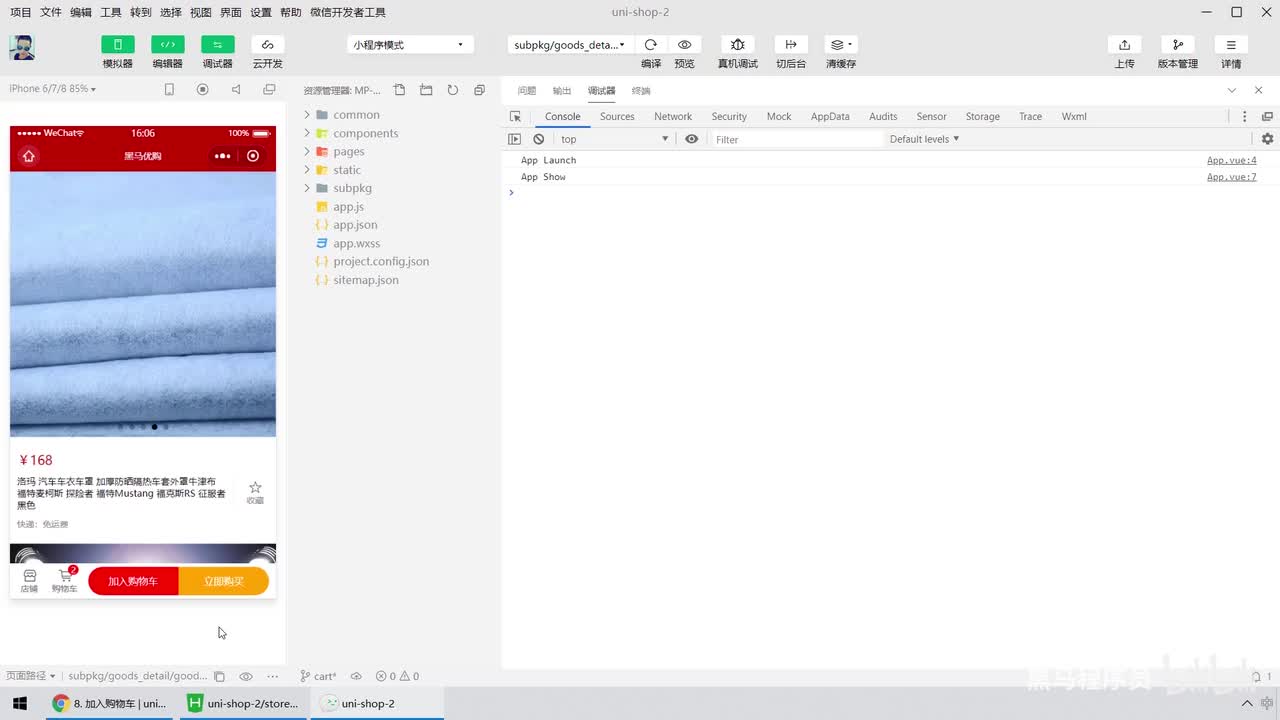The image size is (1280, 720).
Task: Switch to the 问题 problems tab
Action: (x=527, y=91)
